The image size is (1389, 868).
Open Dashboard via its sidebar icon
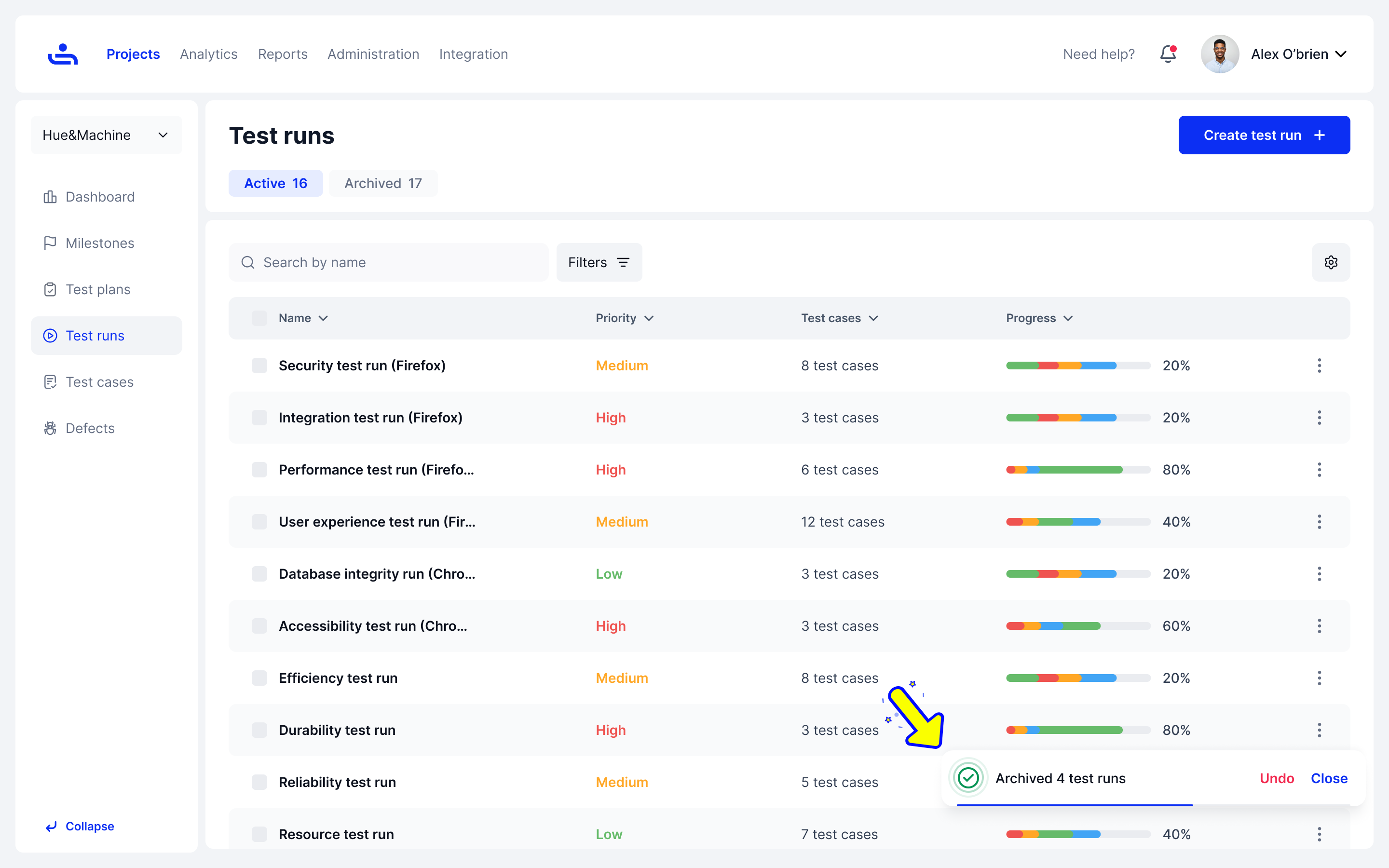[50, 197]
